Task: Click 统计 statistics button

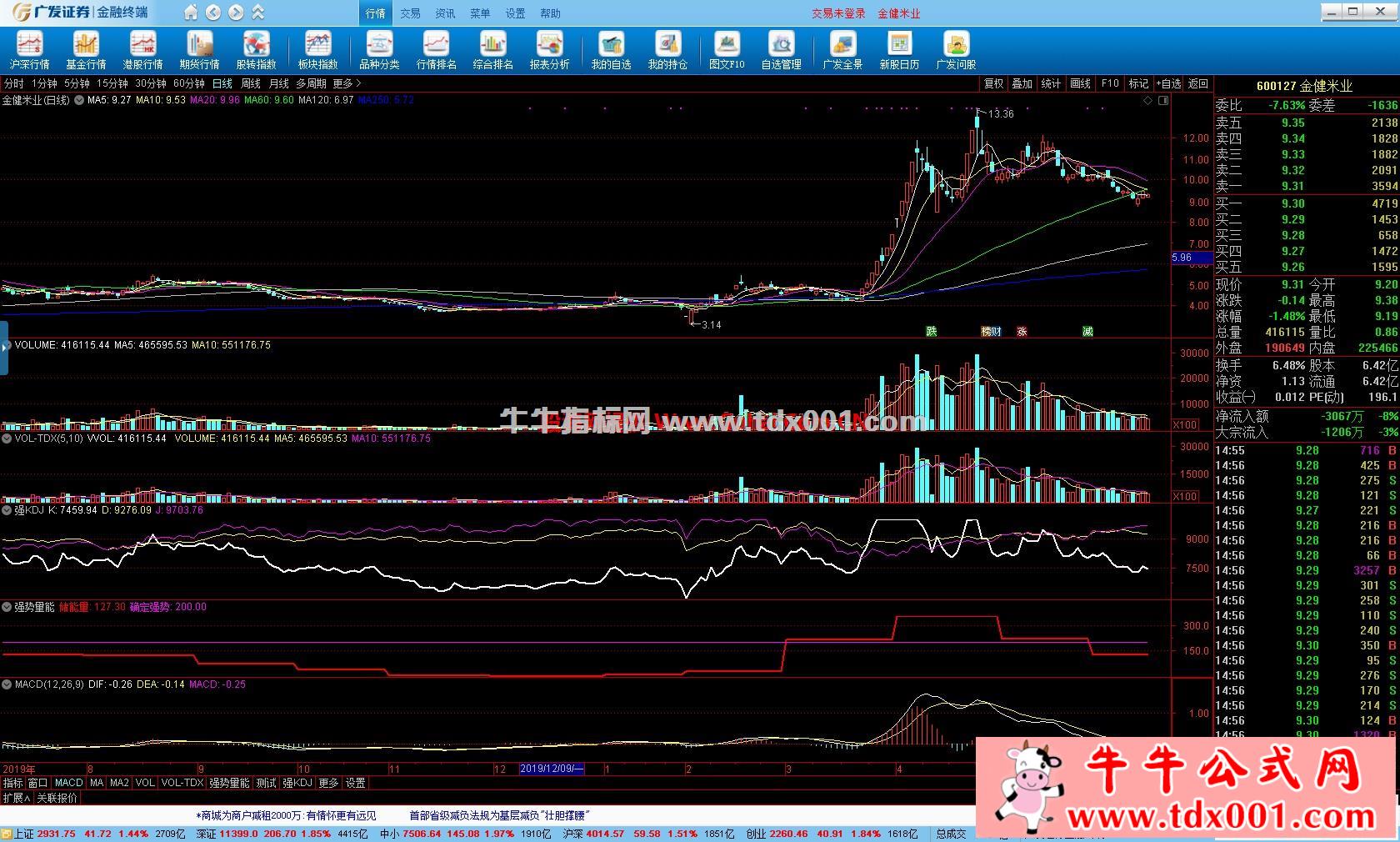Action: click(1052, 83)
